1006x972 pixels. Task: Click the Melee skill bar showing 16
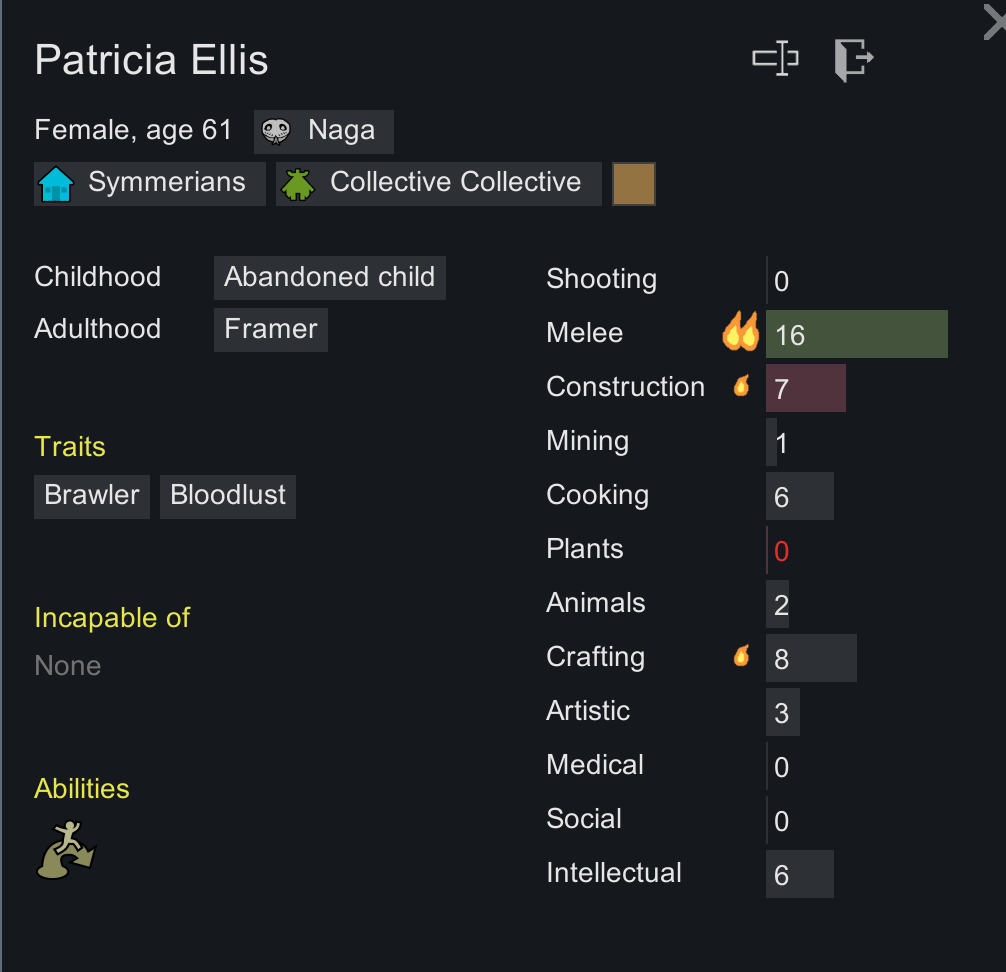point(857,334)
